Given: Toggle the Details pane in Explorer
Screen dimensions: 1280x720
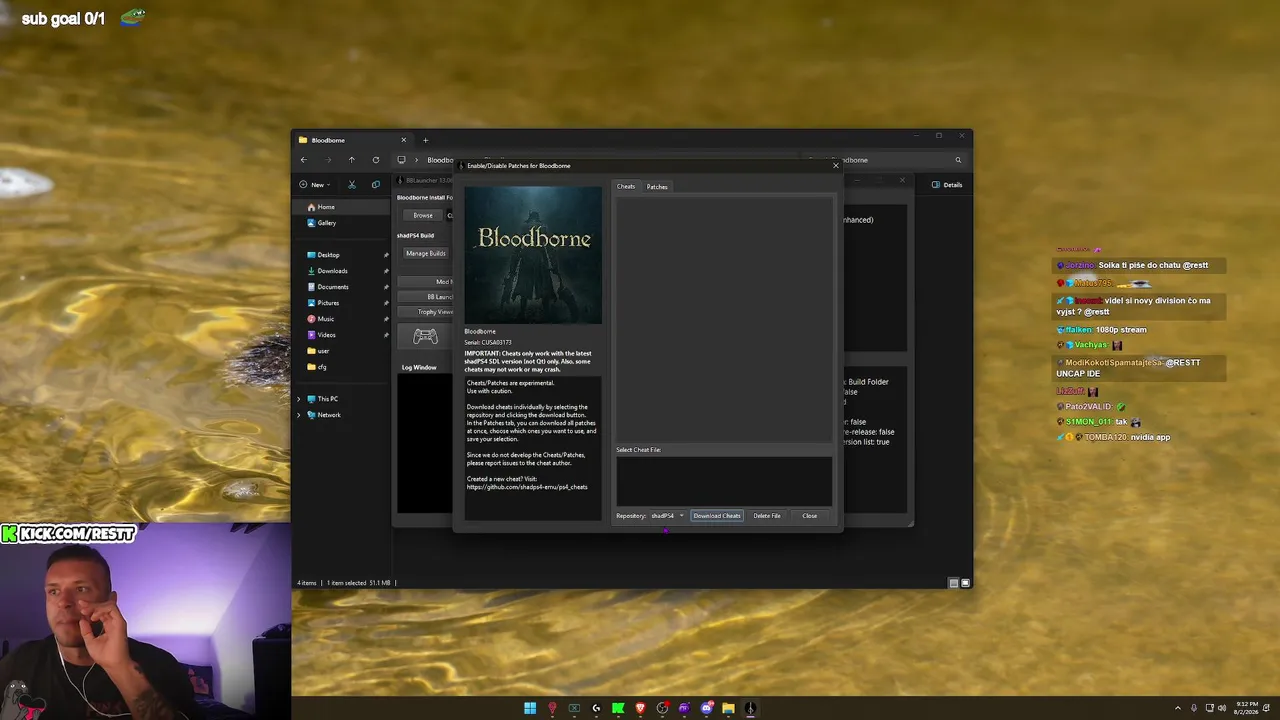Looking at the screenshot, I should click(x=947, y=185).
